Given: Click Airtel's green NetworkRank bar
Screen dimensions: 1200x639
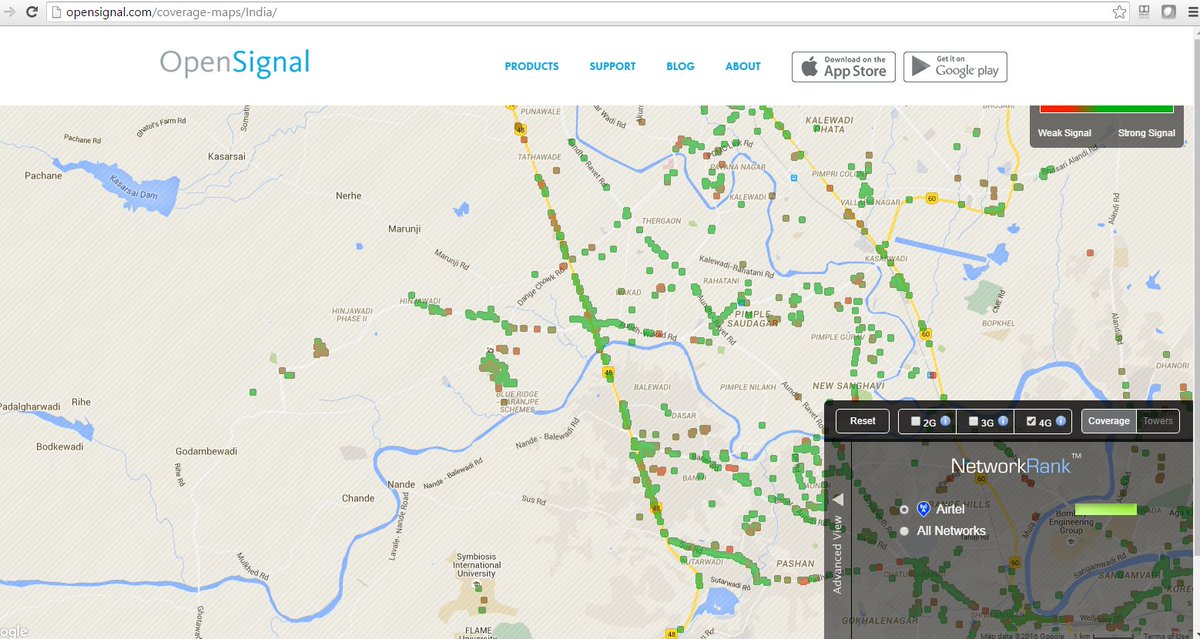Looking at the screenshot, I should click(1107, 510).
